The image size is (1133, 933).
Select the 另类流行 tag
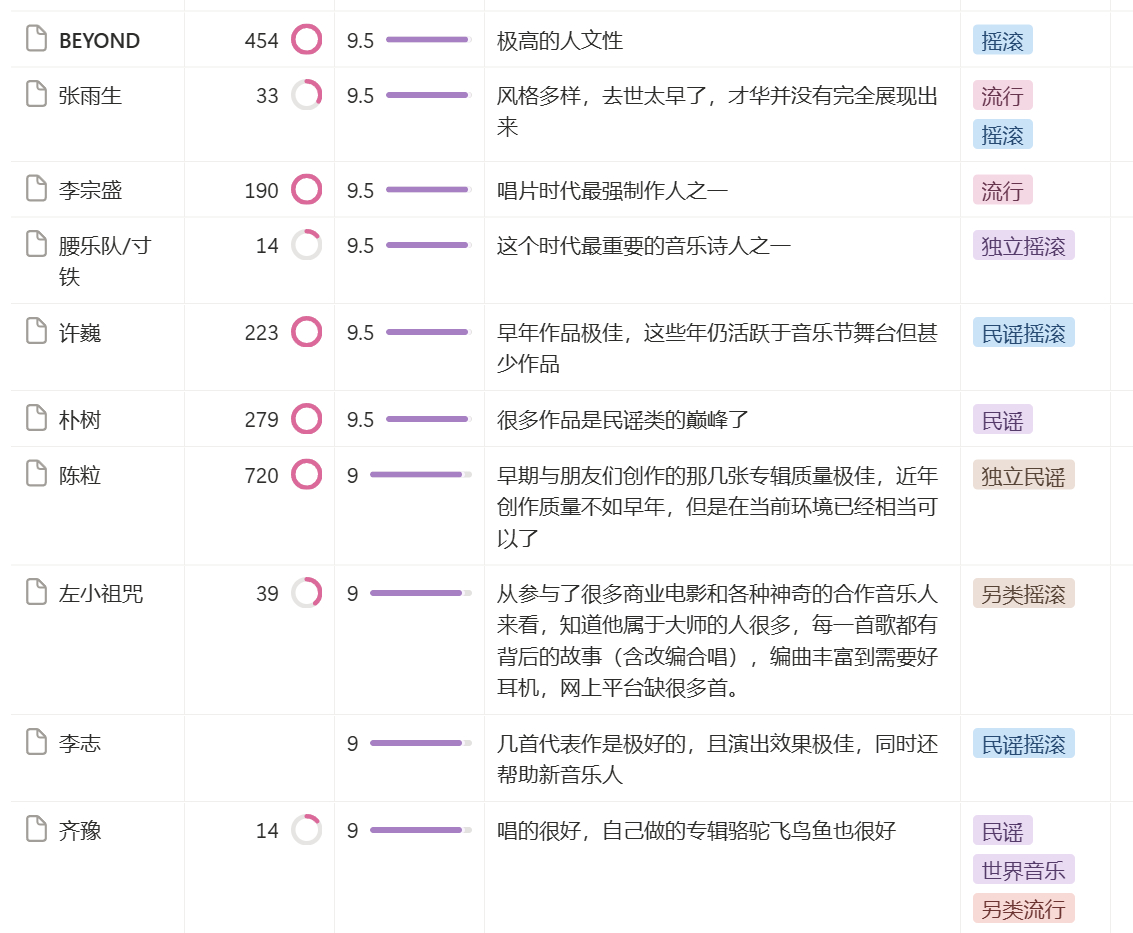pos(1023,908)
